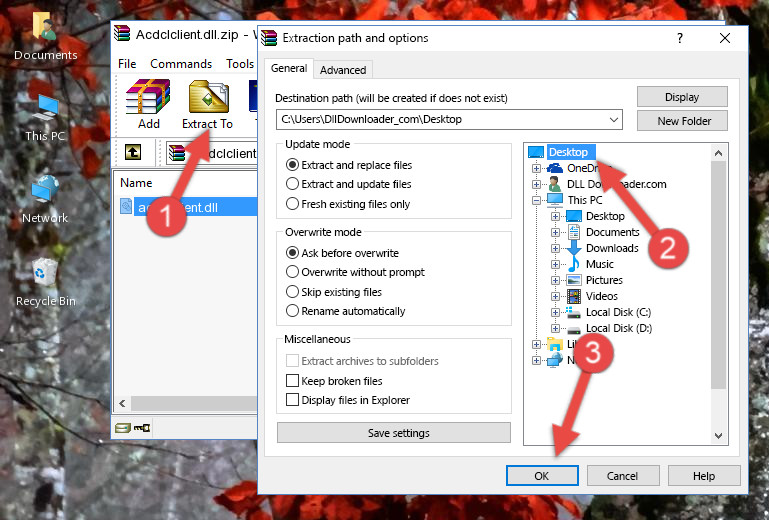Expand the DLL Downloader.com tree node
The height and width of the screenshot is (520, 769).
(x=536, y=184)
